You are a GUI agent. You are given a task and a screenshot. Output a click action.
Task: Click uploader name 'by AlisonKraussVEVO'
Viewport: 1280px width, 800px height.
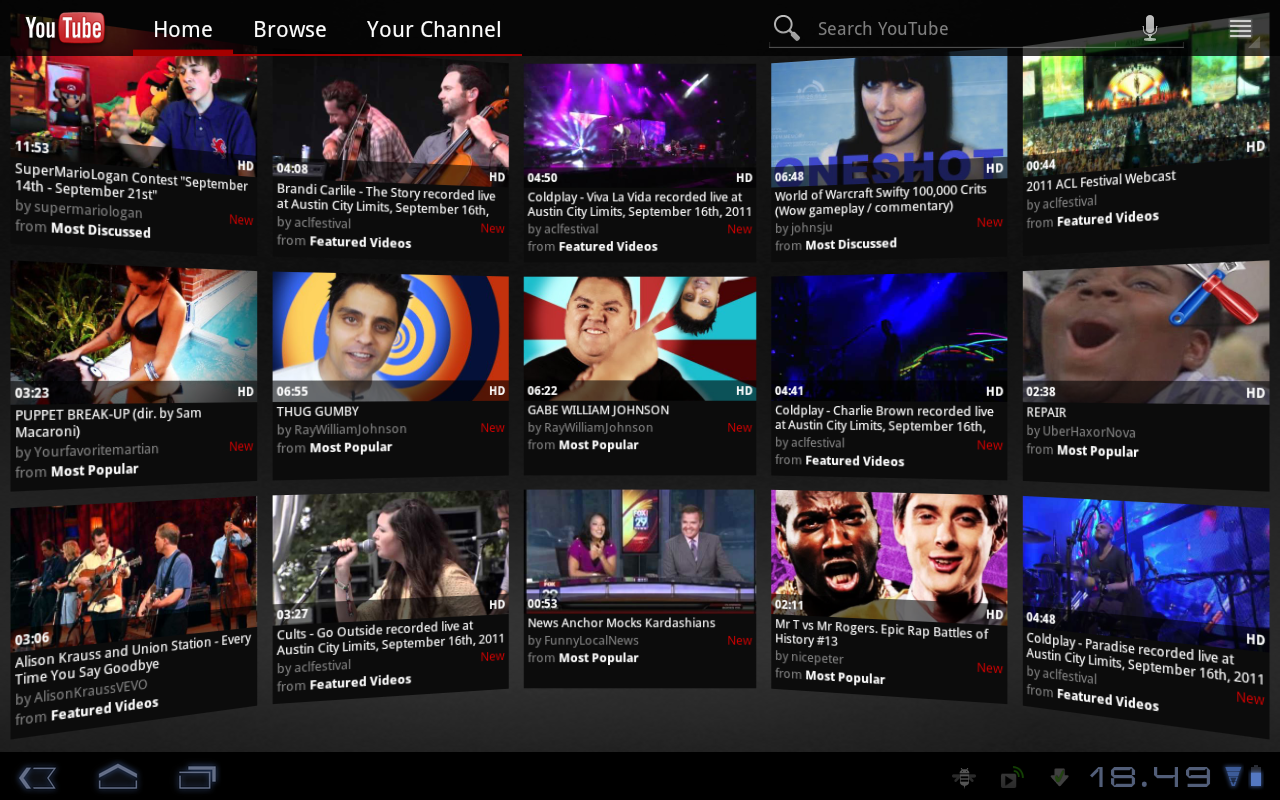click(81, 692)
